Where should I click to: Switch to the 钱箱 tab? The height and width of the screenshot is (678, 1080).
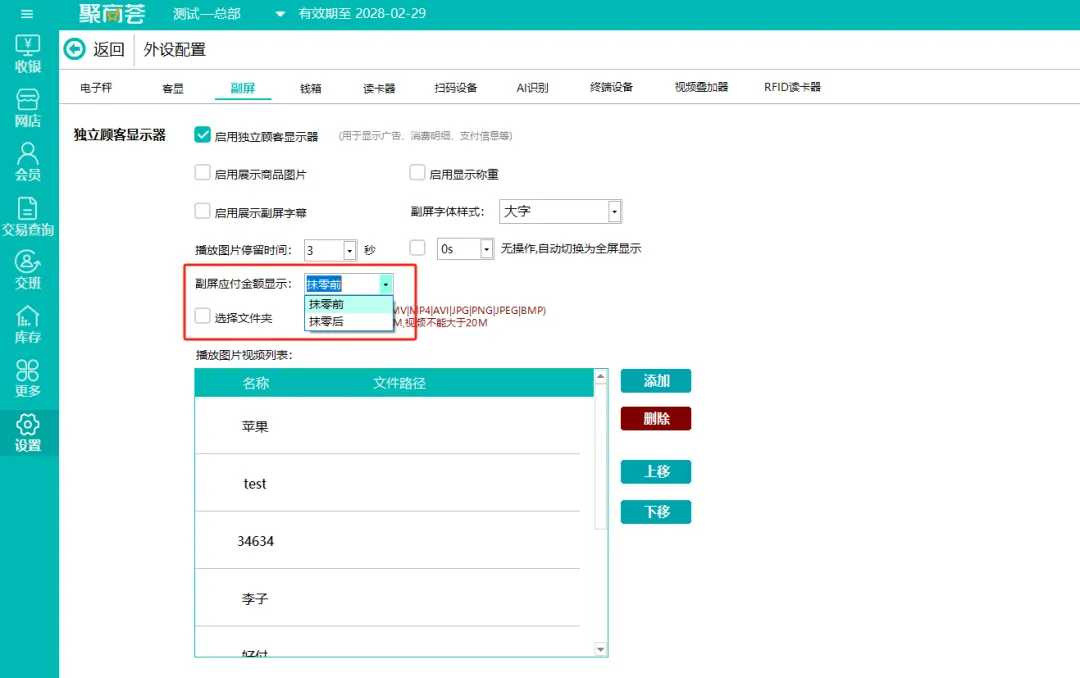311,88
